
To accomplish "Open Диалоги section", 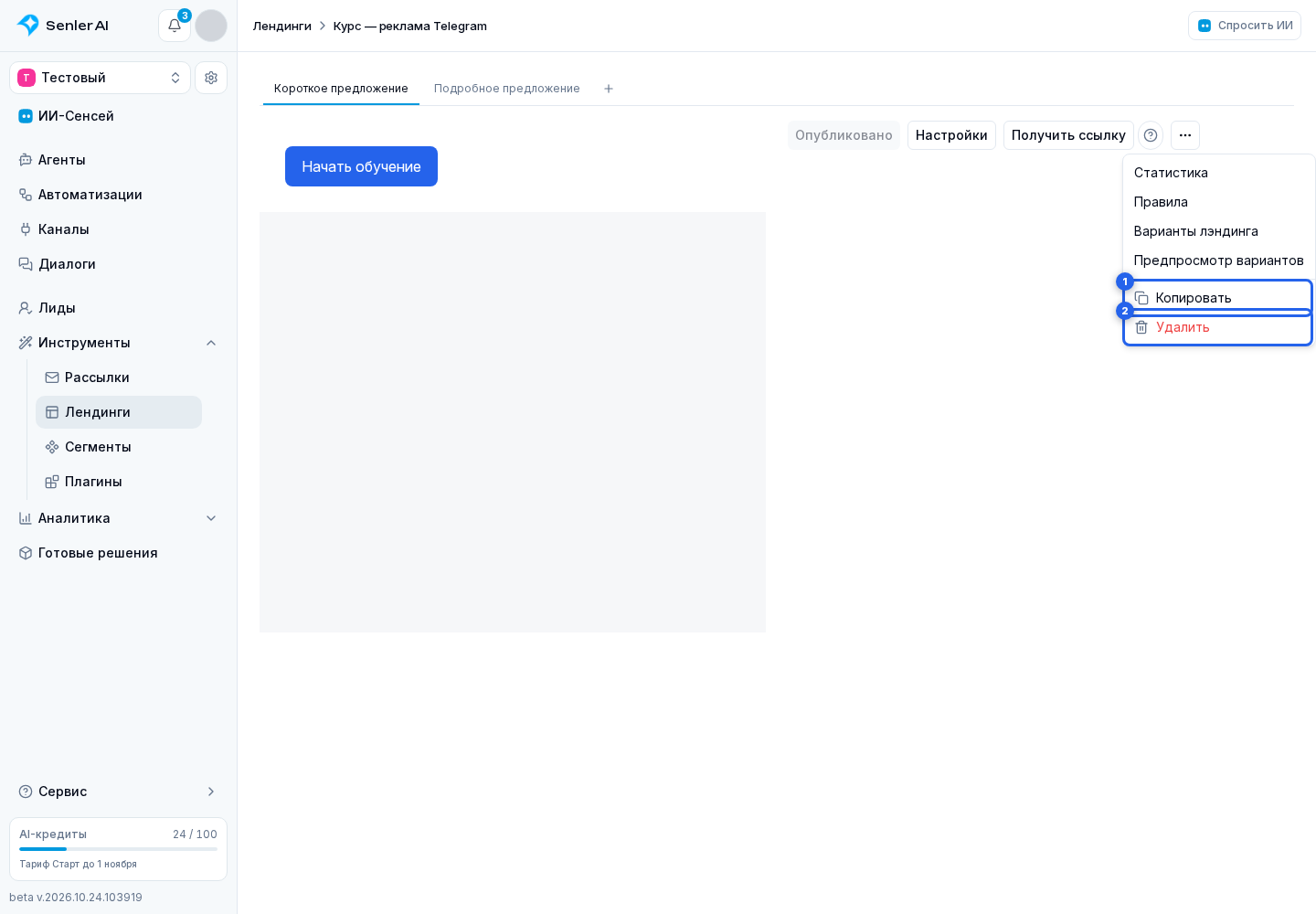I will pos(119,264).
